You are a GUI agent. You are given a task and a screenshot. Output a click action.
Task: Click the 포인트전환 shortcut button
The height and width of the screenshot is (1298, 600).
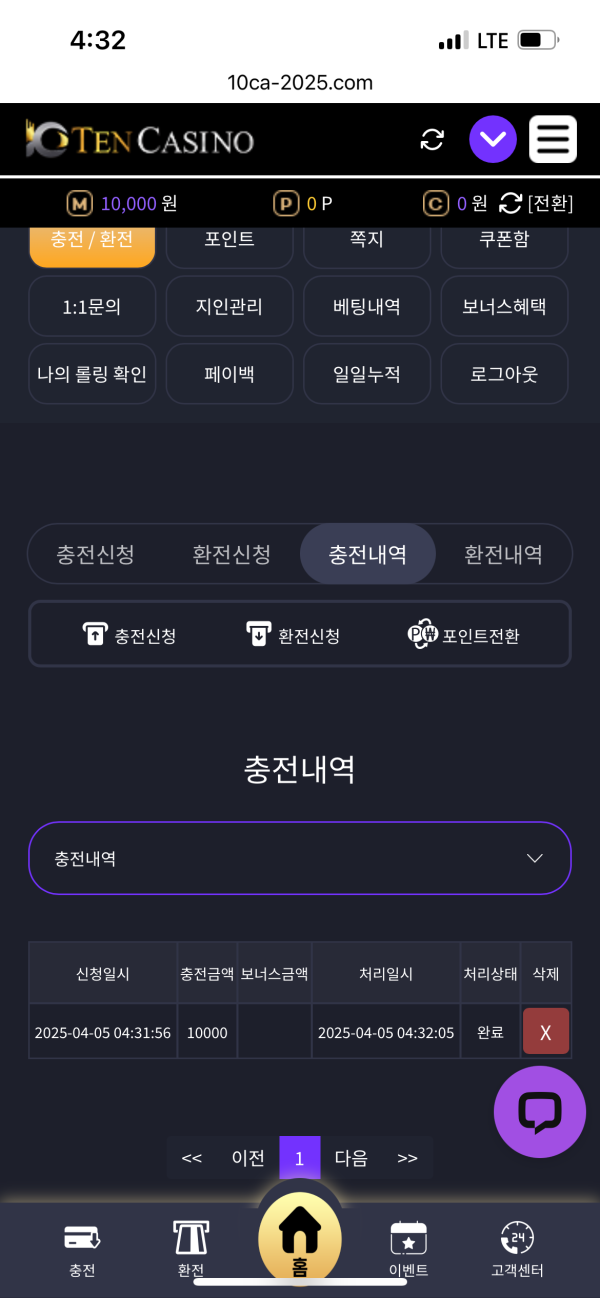(464, 634)
